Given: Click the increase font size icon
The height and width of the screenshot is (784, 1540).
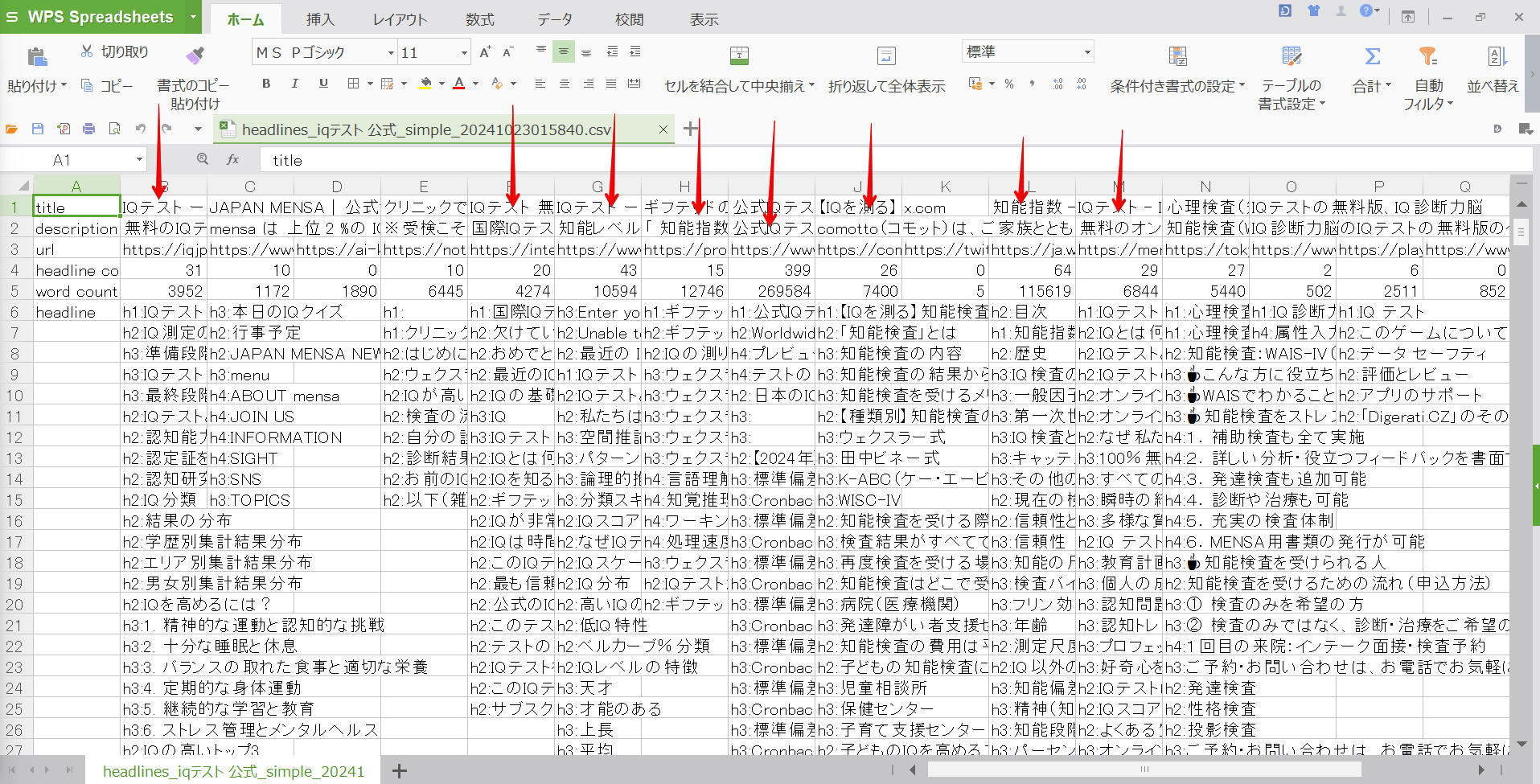Looking at the screenshot, I should point(484,52).
